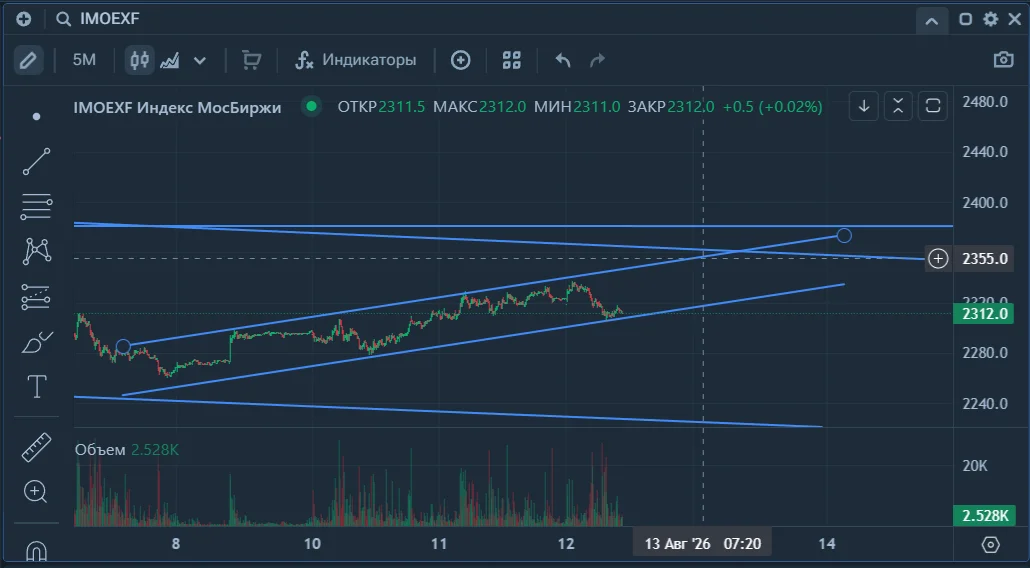Open the Объем volume indicator legend

(126, 450)
